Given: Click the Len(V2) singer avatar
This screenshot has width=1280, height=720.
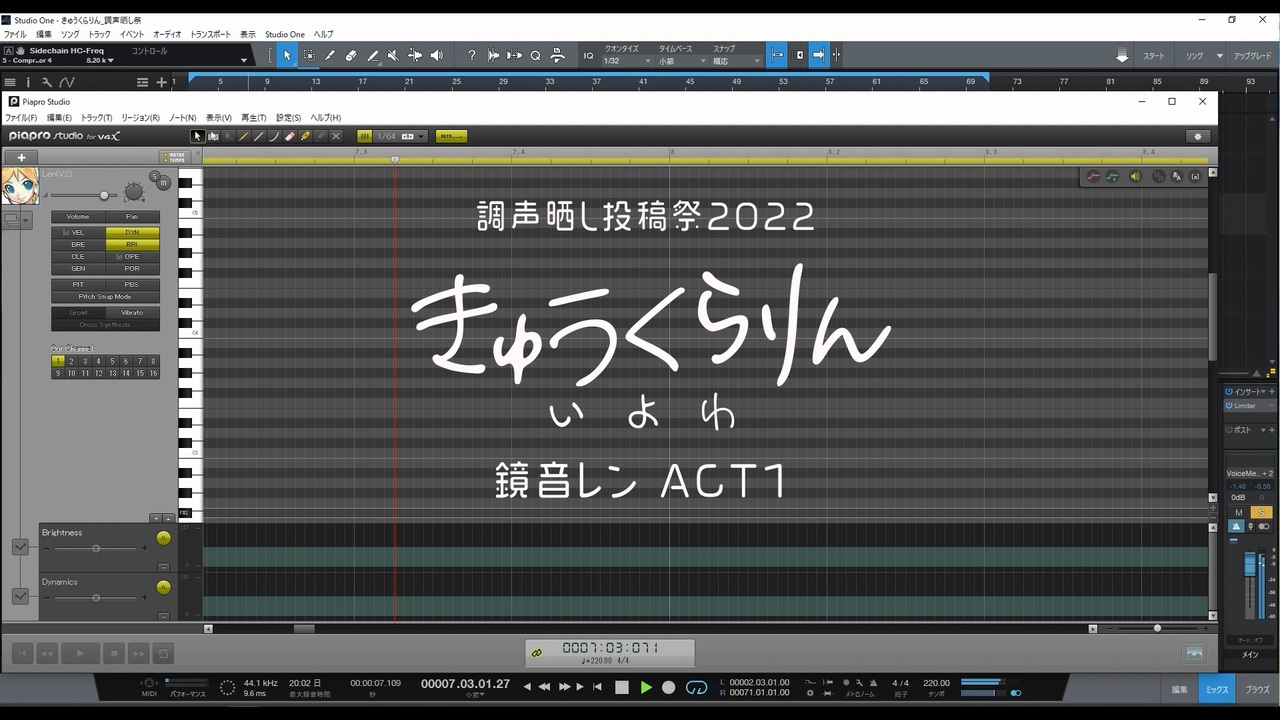Looking at the screenshot, I should (20, 186).
